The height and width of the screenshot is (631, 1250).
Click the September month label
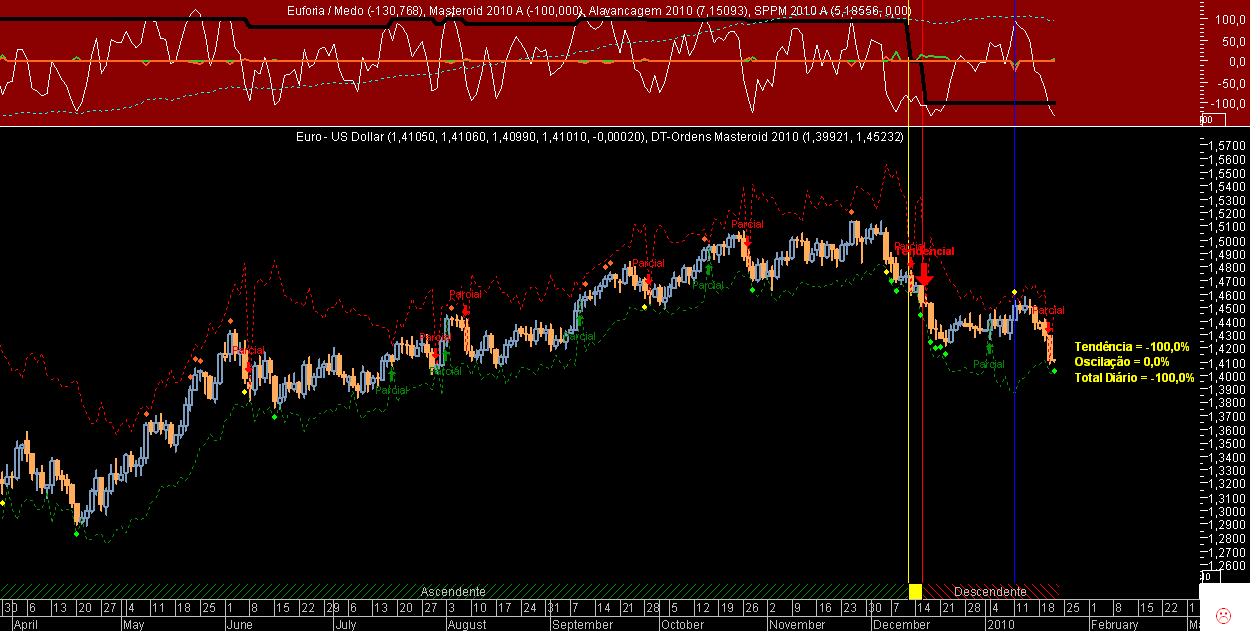583,624
